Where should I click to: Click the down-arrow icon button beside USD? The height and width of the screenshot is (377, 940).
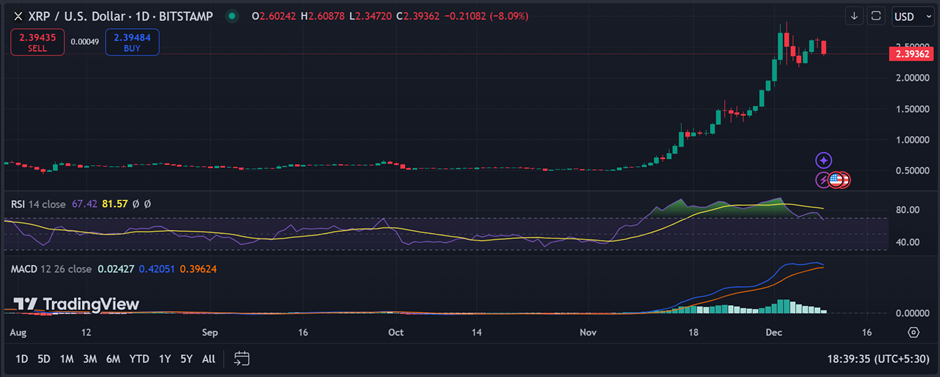pyautogui.click(x=854, y=16)
